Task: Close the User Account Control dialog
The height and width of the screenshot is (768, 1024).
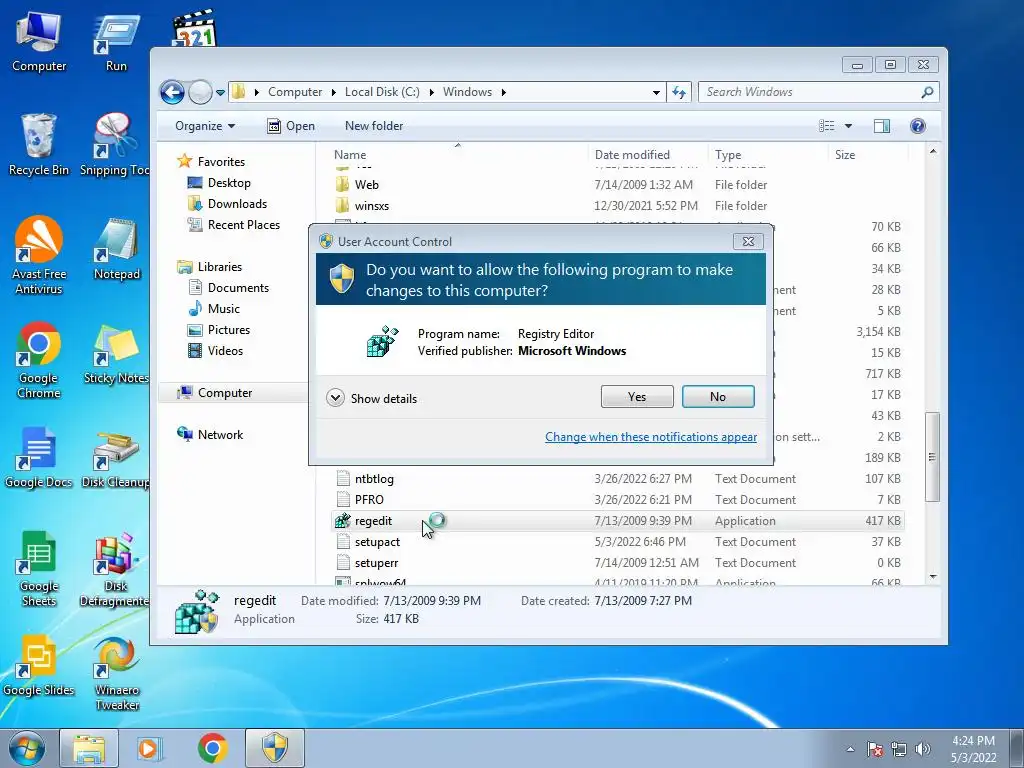Action: pos(748,242)
